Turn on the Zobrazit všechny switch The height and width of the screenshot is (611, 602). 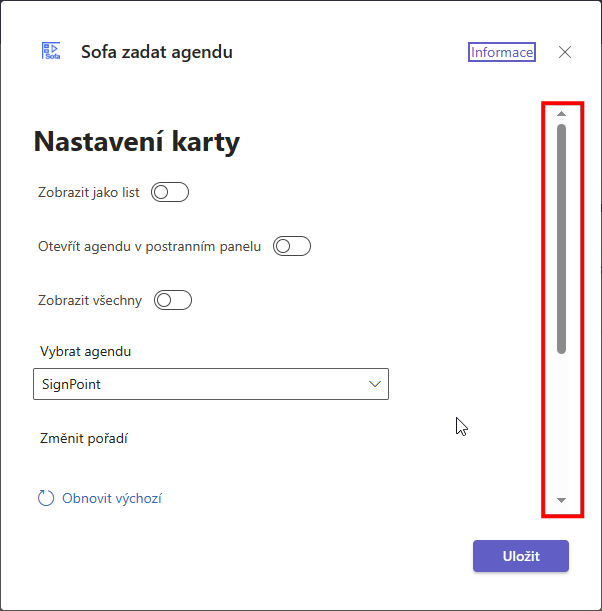[x=173, y=300]
